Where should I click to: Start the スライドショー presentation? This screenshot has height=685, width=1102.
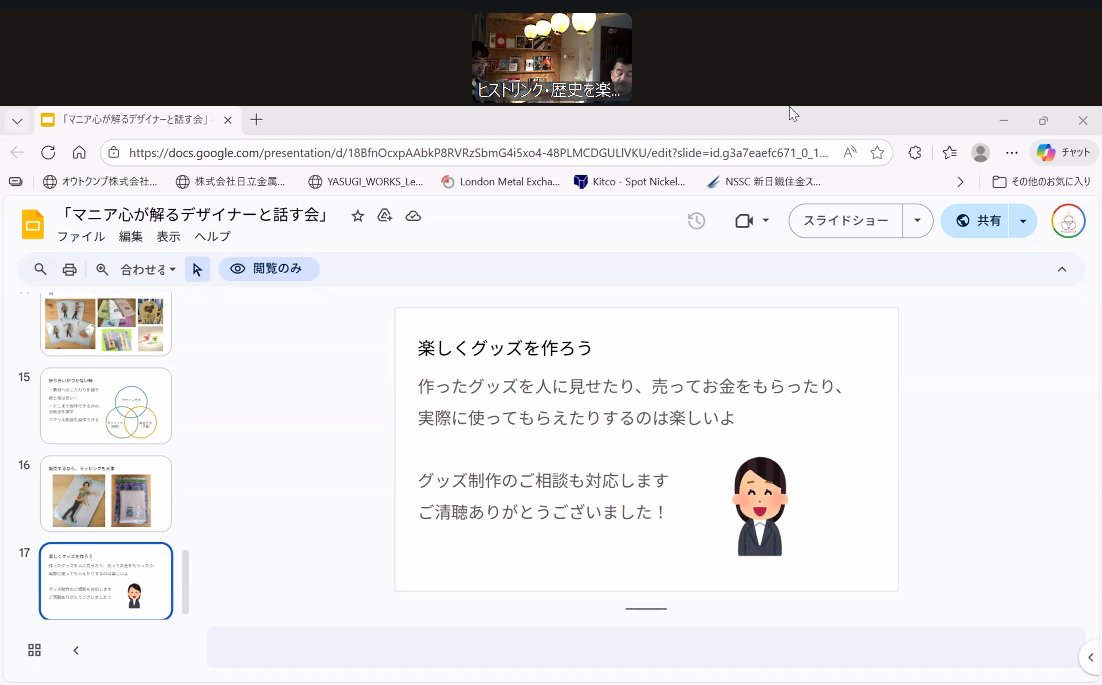point(845,221)
